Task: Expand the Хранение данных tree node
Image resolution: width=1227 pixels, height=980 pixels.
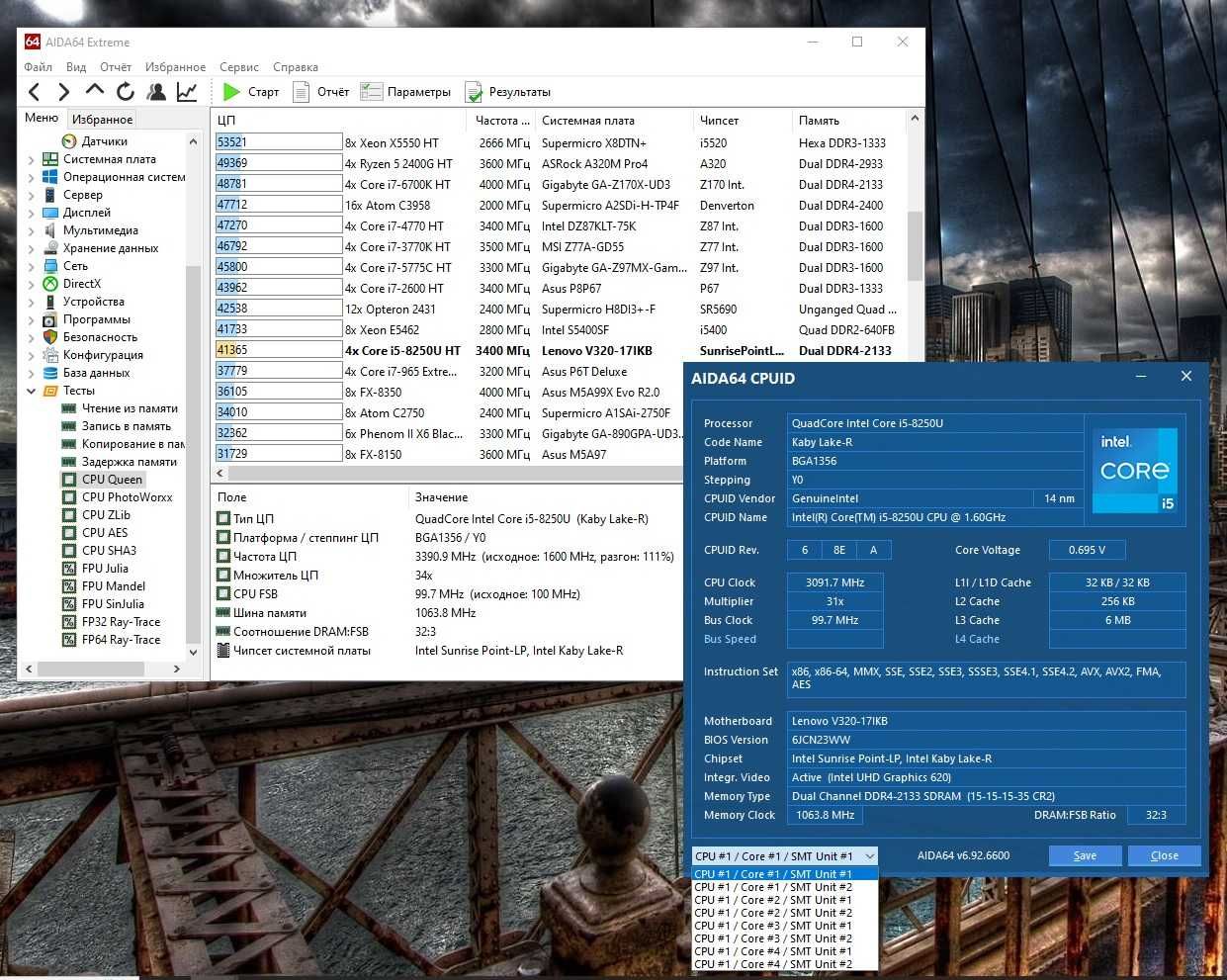Action: 31,248
